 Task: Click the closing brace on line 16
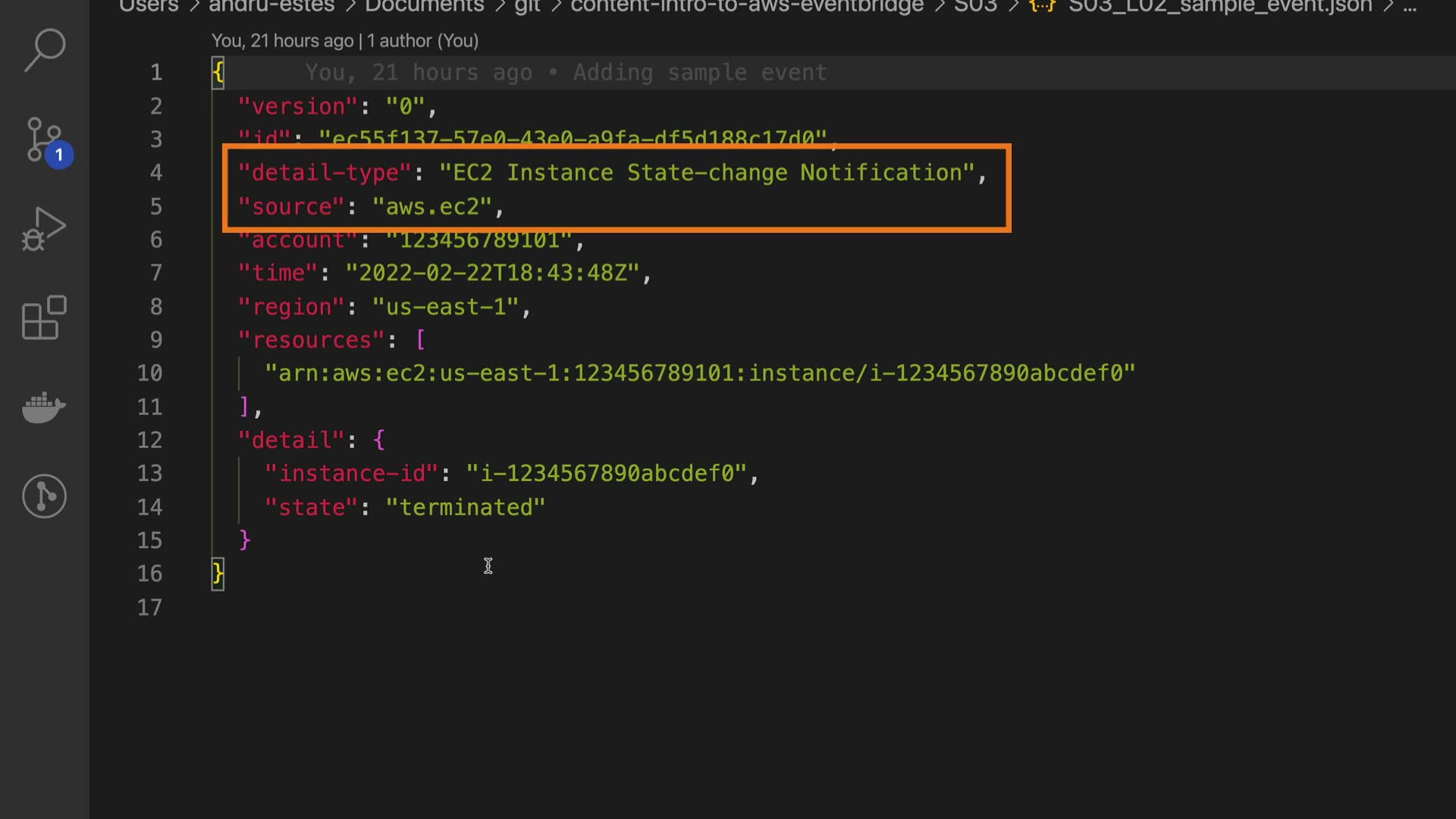pos(218,573)
